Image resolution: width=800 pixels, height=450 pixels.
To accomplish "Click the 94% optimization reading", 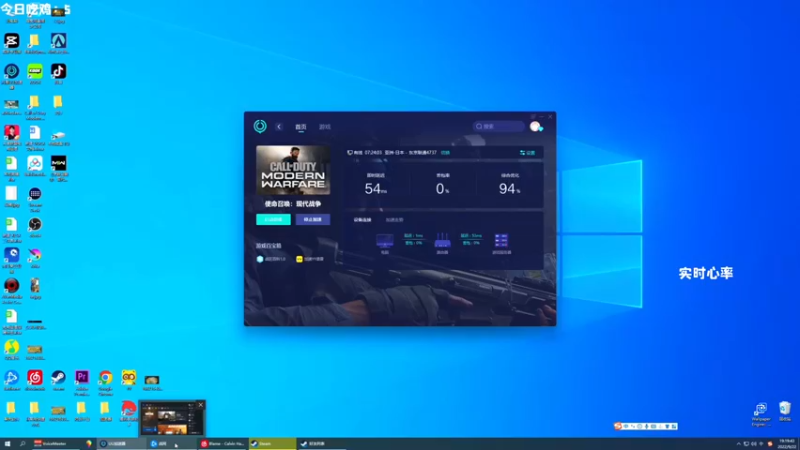I will (509, 189).
